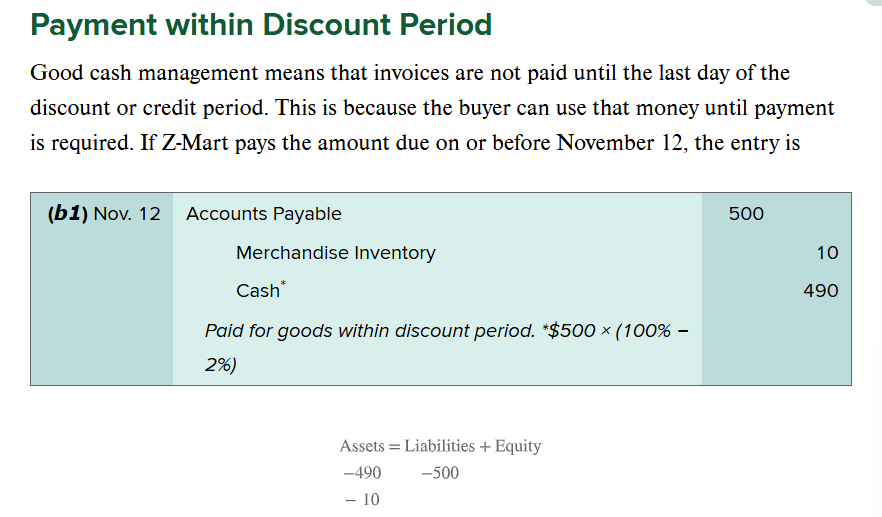Click the asterisk footnote marker beside Cash
882x517 pixels.
coord(283,284)
